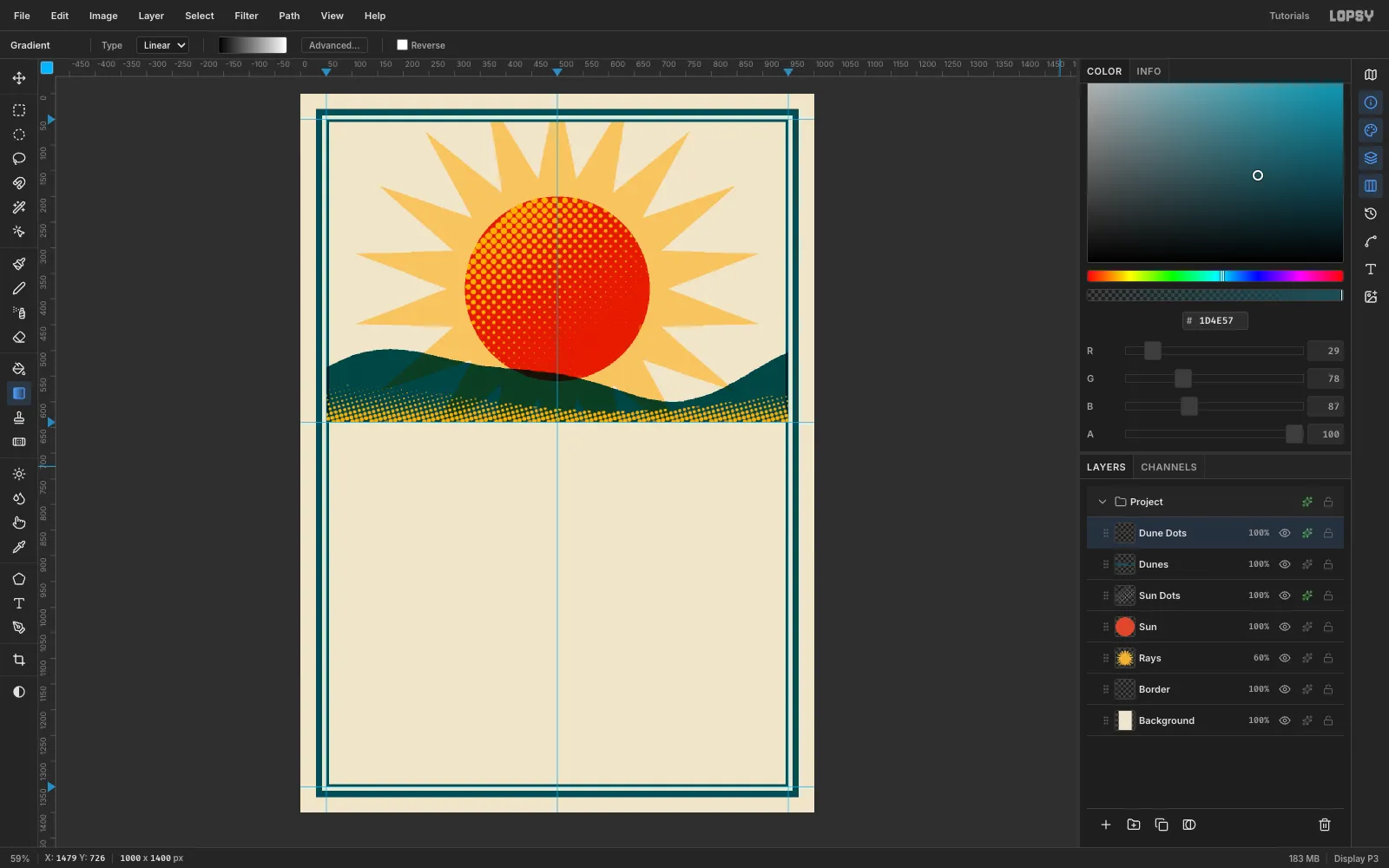Open the color palette panel icon

coord(1371,130)
